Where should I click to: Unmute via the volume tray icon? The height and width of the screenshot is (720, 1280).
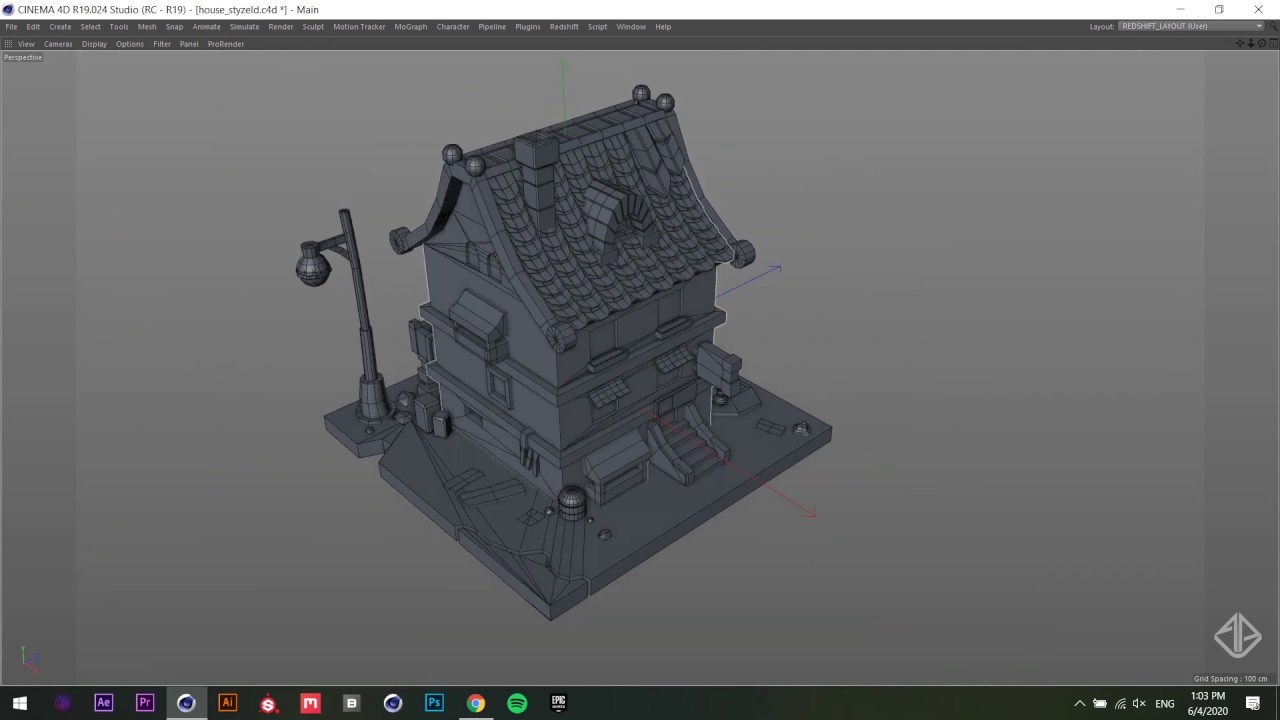click(1139, 704)
